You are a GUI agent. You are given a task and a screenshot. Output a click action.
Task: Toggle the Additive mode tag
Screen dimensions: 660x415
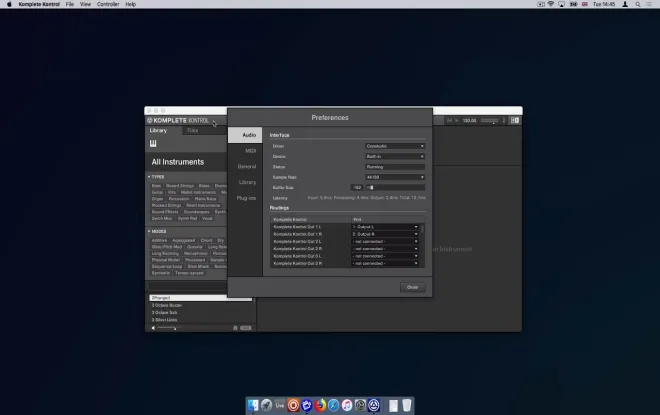(159, 240)
